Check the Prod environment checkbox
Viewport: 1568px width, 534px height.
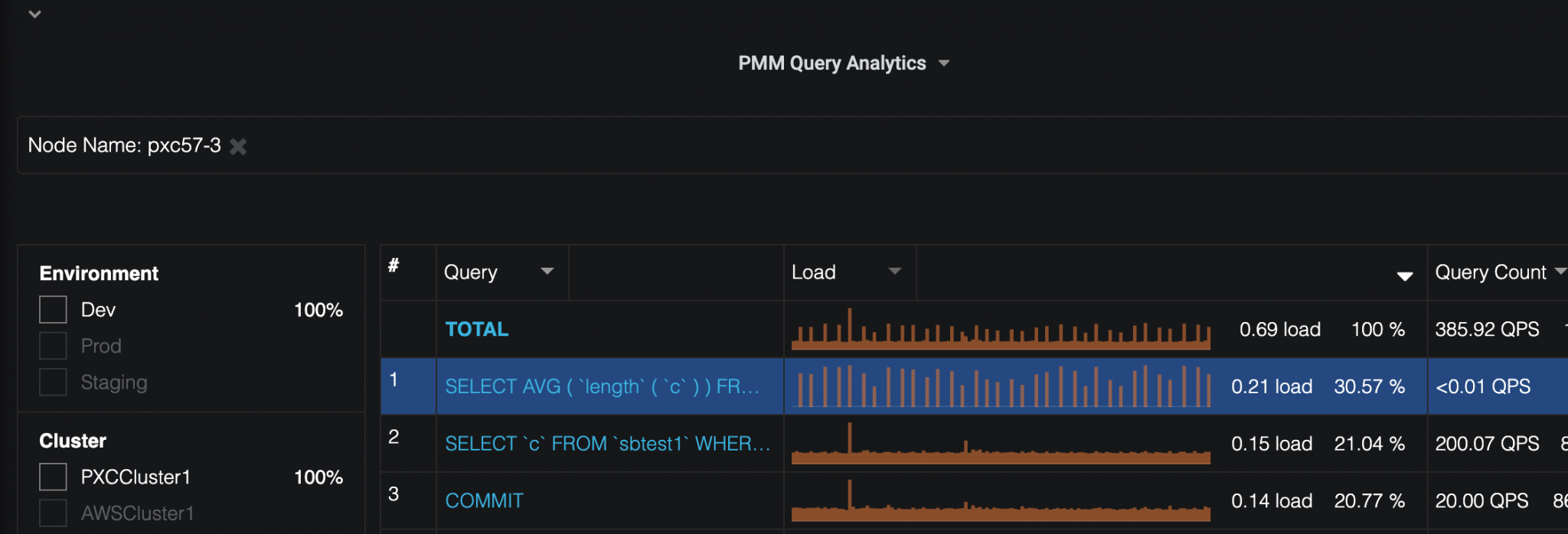point(53,346)
